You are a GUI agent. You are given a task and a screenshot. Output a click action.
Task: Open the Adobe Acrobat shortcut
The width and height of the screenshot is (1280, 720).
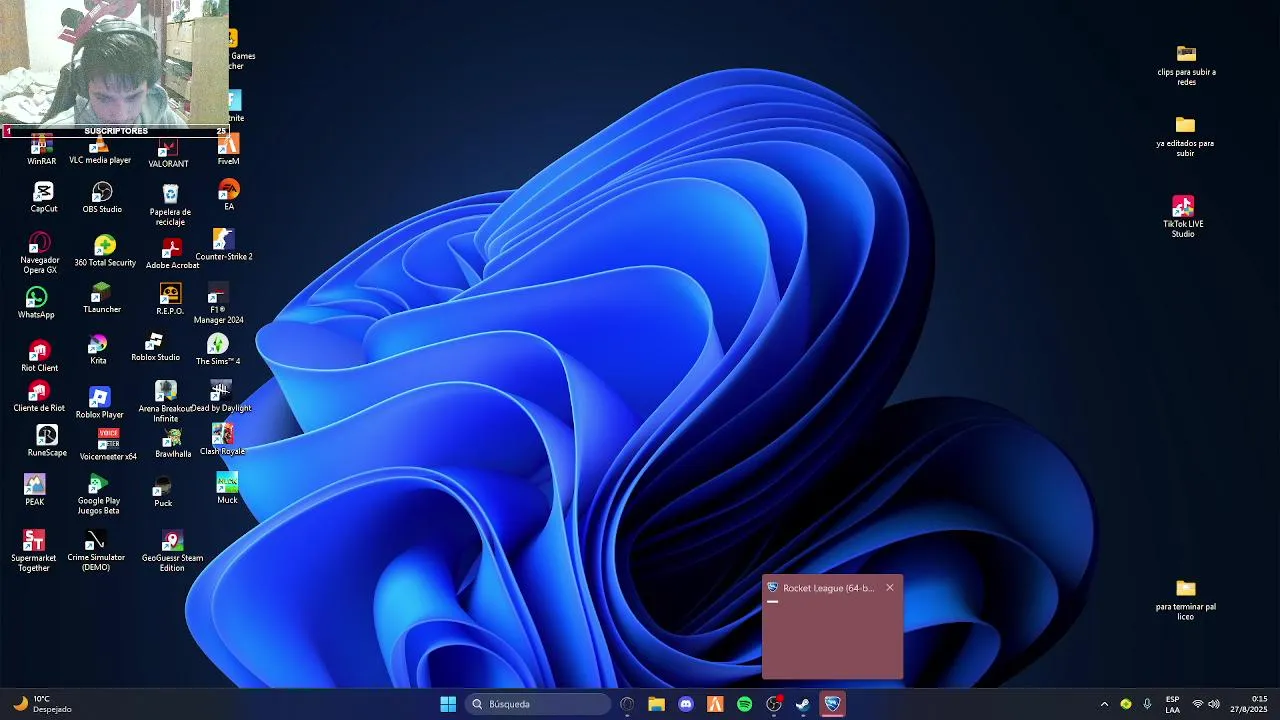point(172,254)
